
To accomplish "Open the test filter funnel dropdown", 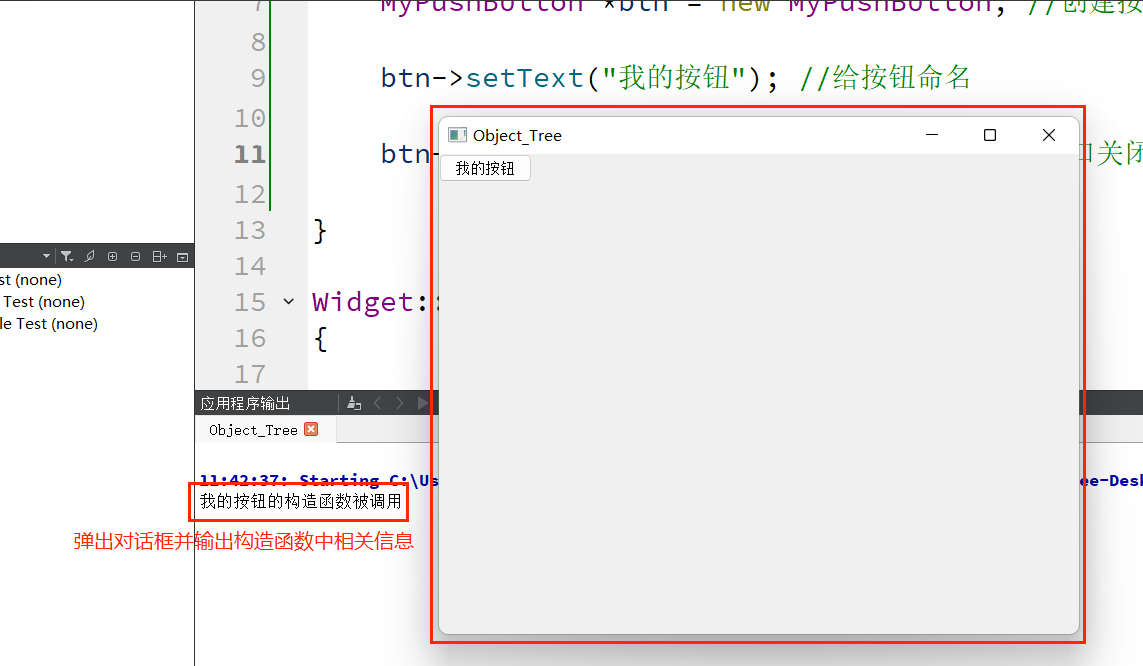I will (67, 256).
